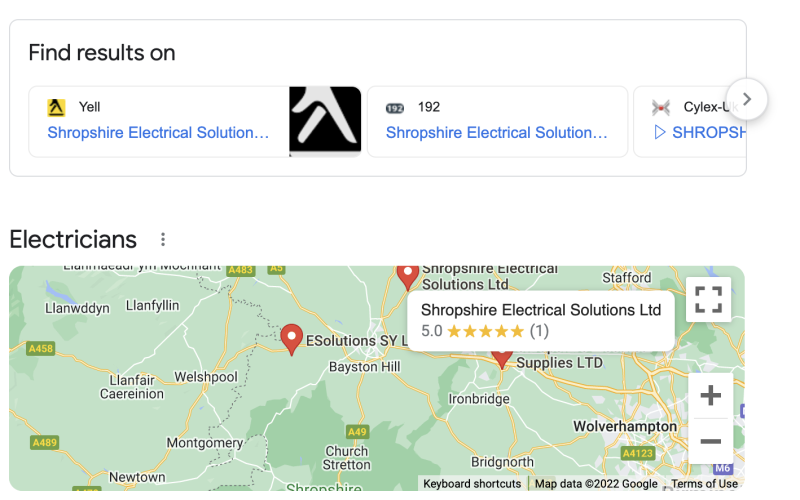Expand the map to fullscreen
This screenshot has height=500, width=800.
coord(708,299)
